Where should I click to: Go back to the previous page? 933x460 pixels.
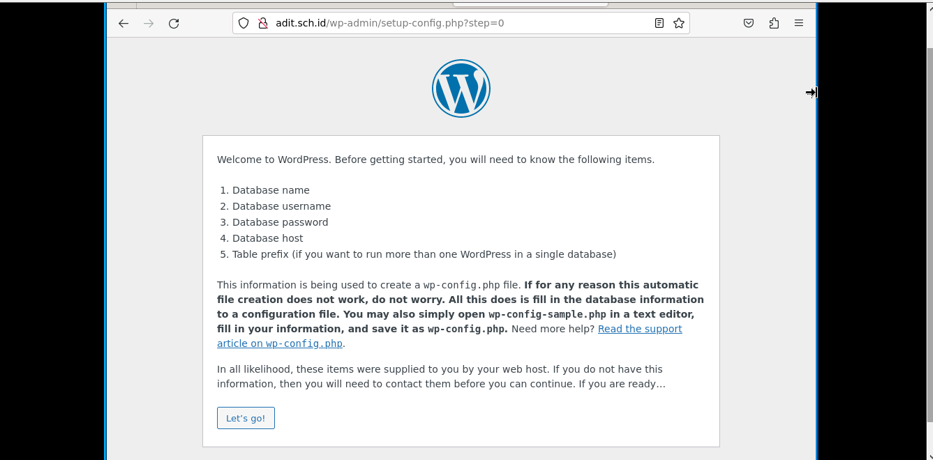click(123, 23)
